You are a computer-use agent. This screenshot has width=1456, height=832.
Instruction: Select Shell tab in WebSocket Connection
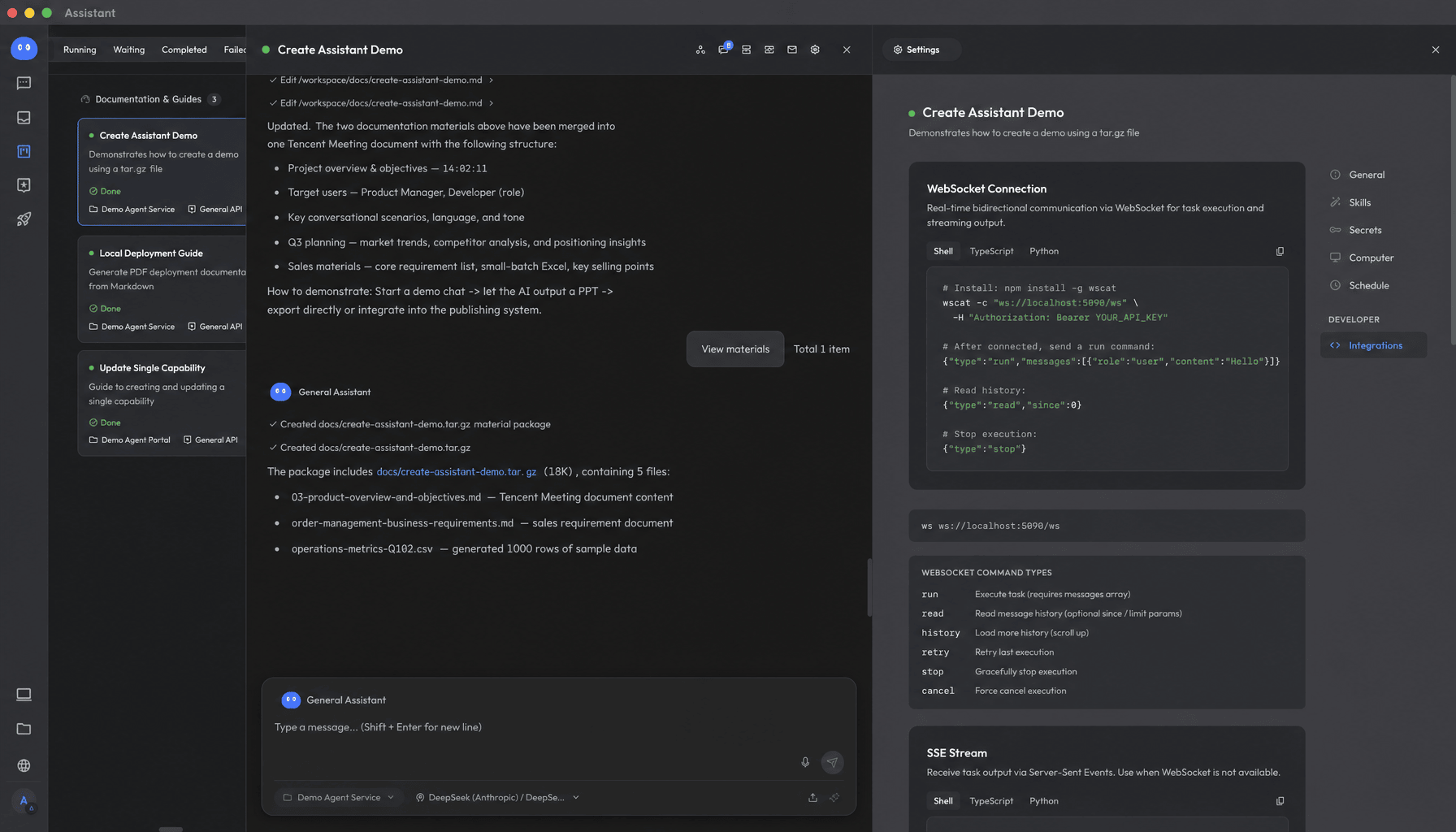942,251
